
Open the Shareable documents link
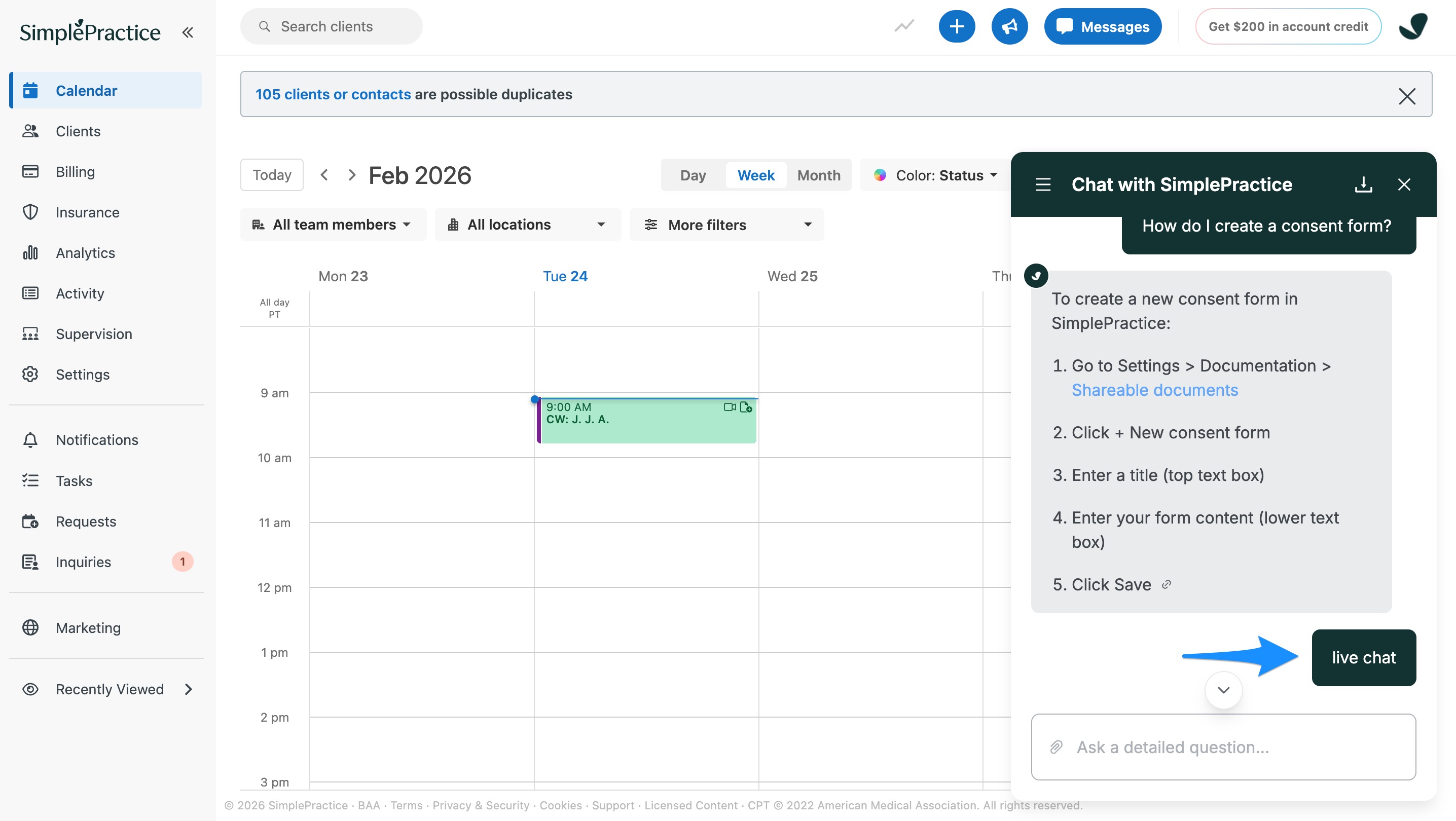(1155, 390)
